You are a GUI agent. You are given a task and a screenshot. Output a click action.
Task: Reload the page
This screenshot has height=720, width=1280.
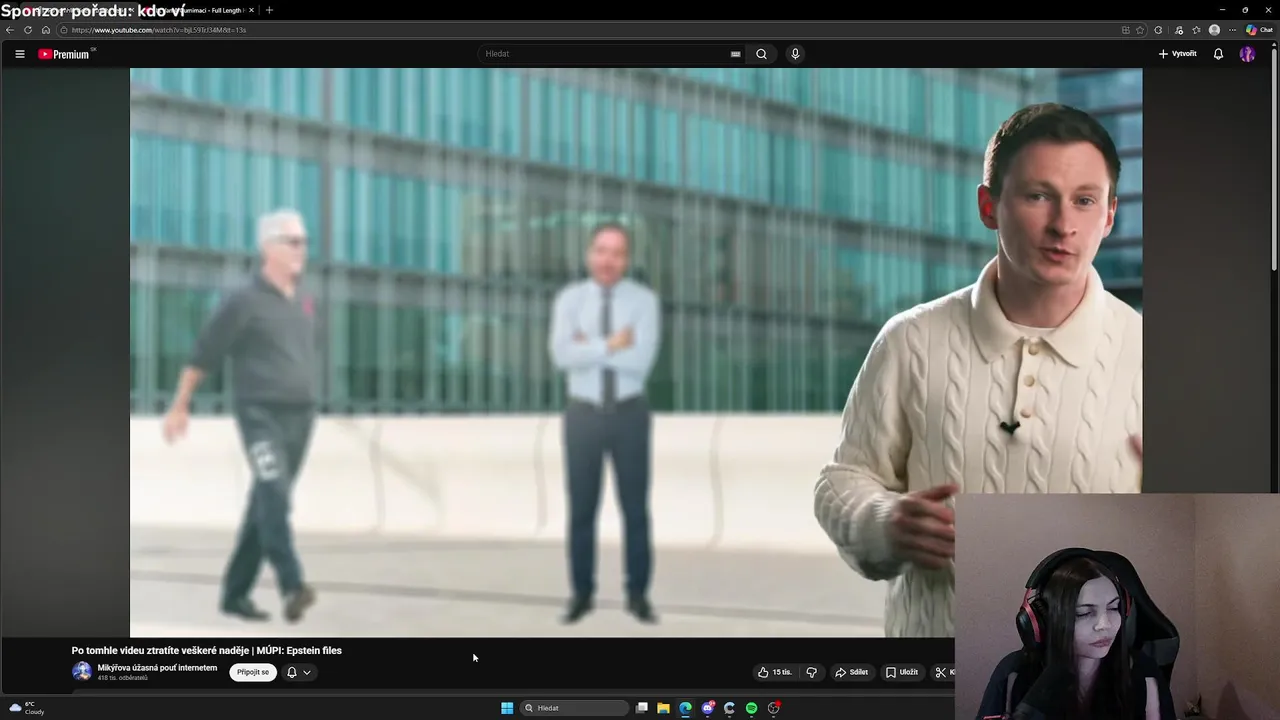click(x=28, y=30)
